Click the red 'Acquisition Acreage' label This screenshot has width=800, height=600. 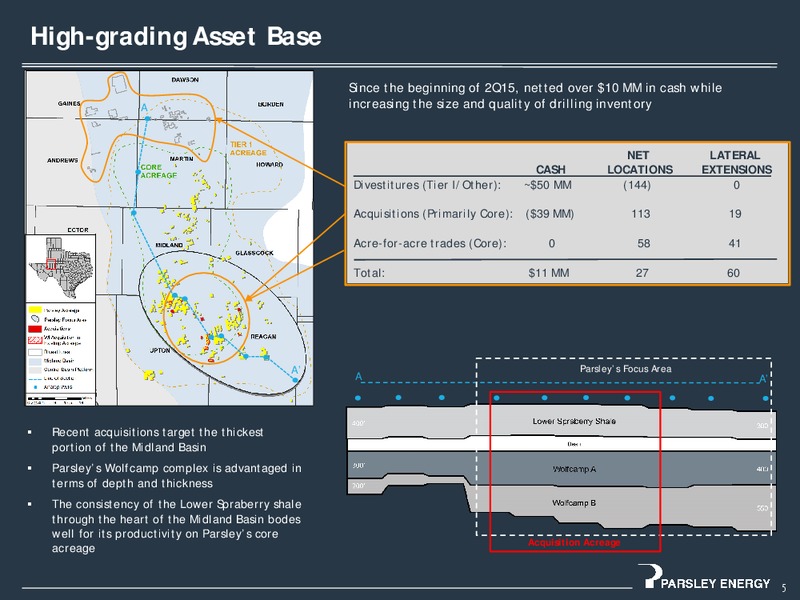point(574,542)
